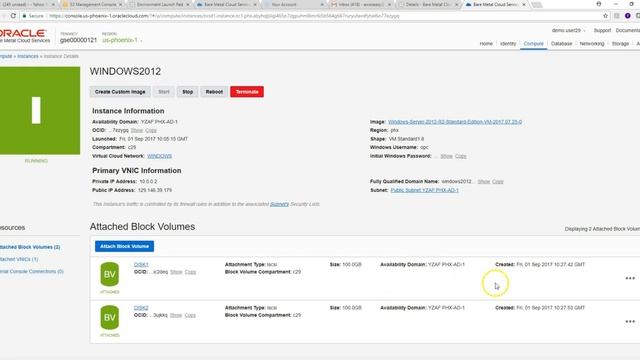Open the Storage navigation menu
The height and width of the screenshot is (360, 640).
[x=620, y=44]
